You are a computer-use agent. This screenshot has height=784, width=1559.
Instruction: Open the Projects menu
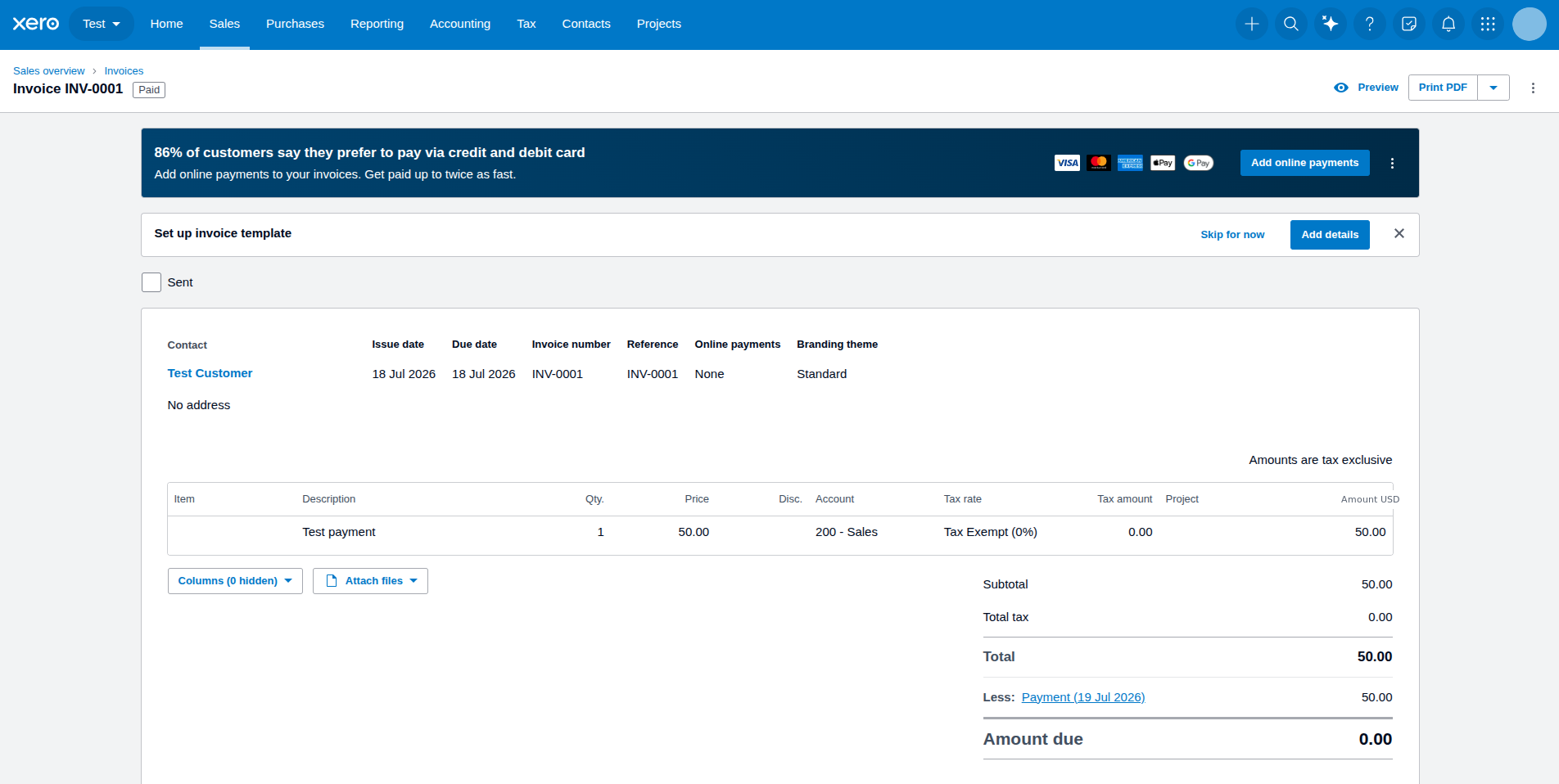[659, 24]
